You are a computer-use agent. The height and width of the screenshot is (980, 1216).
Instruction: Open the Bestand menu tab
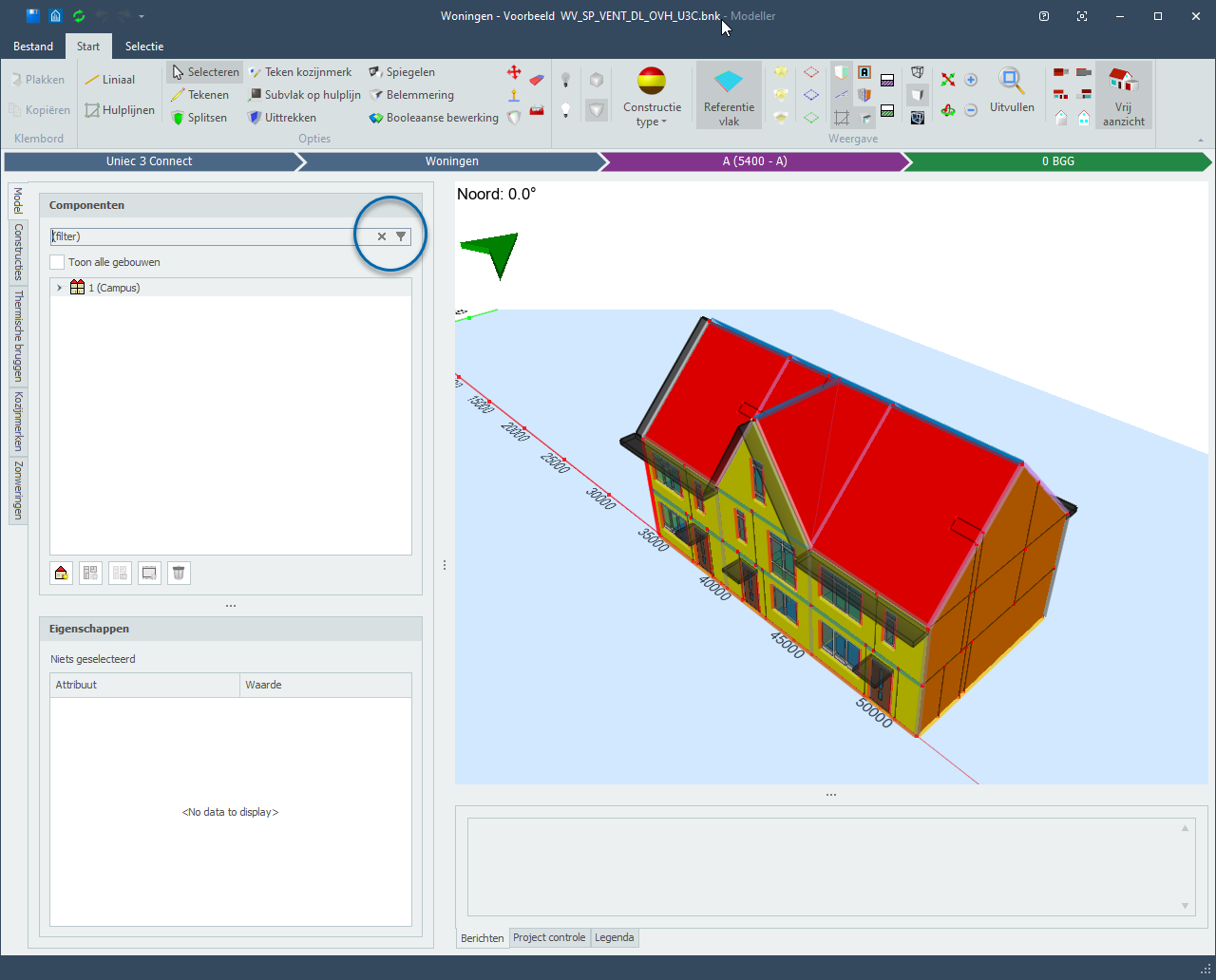click(x=33, y=46)
